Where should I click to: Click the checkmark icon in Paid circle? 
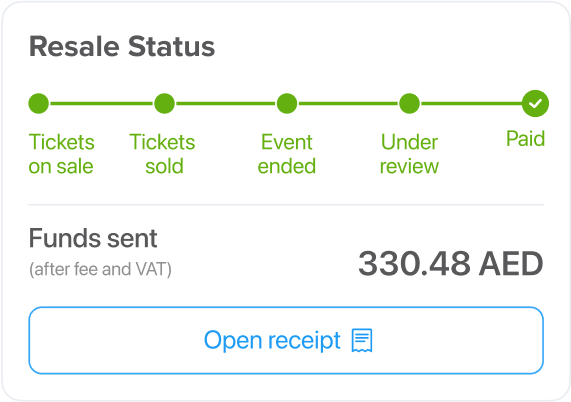[x=535, y=103]
